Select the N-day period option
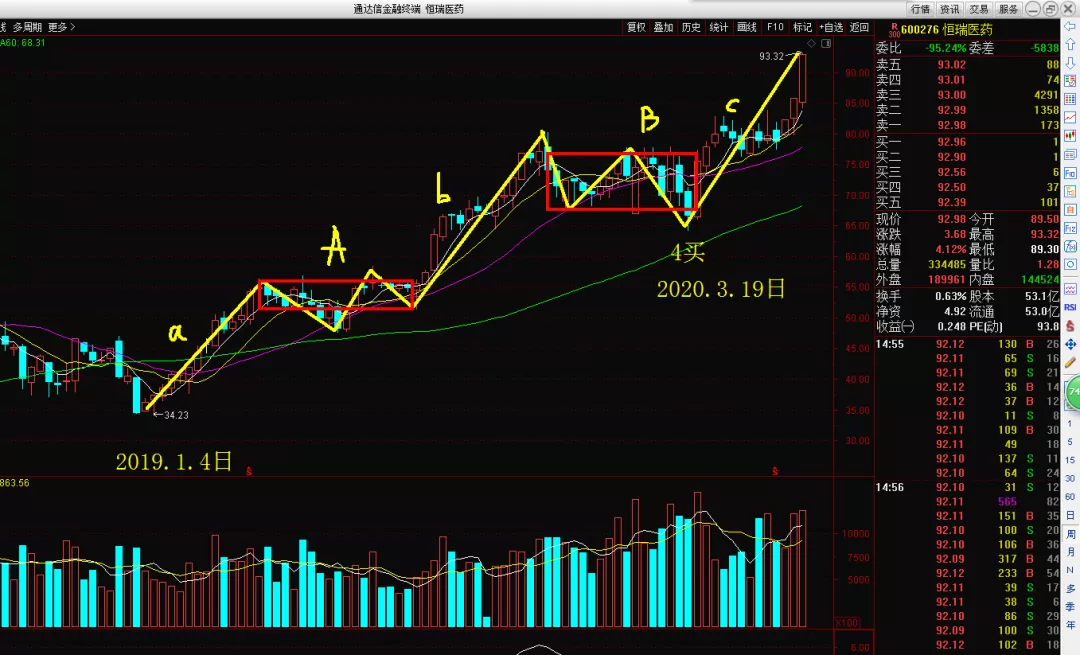The image size is (1080, 655). (x=1070, y=570)
